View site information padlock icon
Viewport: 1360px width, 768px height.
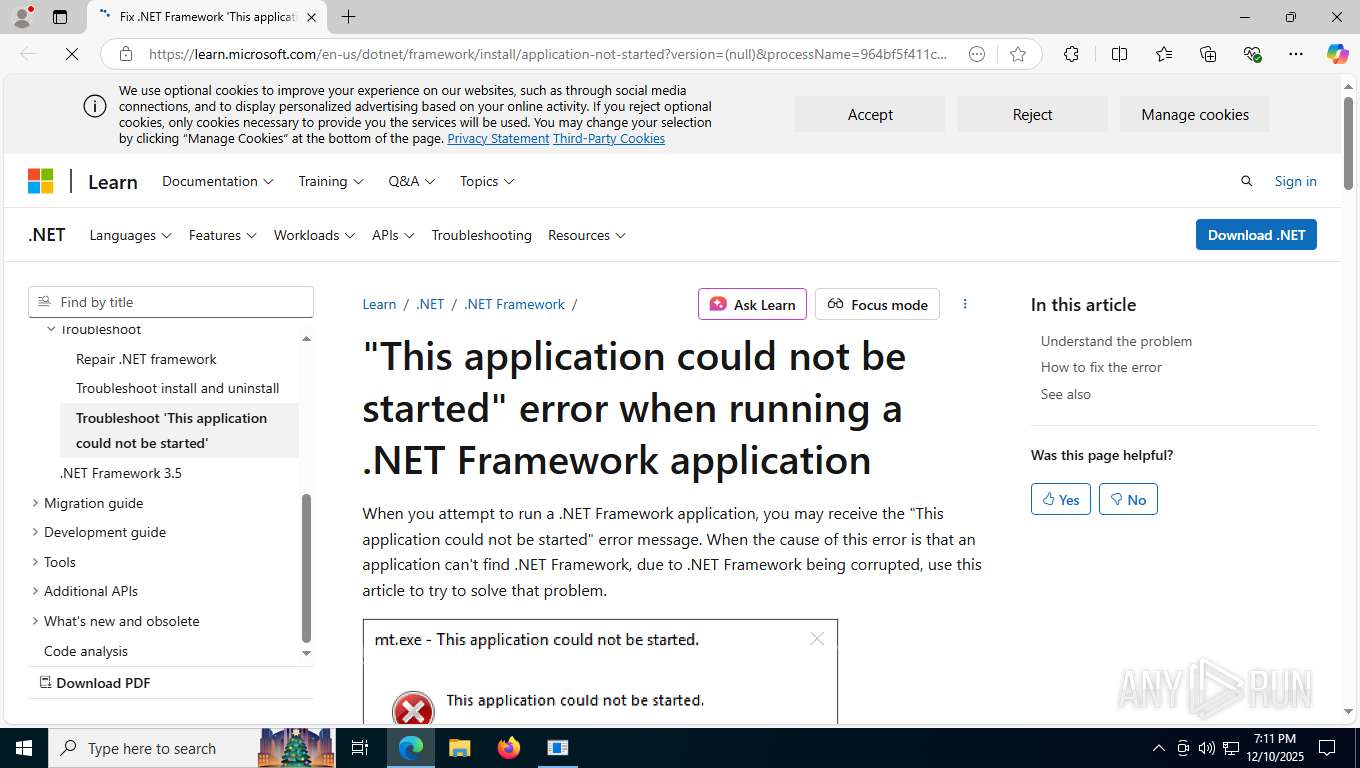pos(125,54)
